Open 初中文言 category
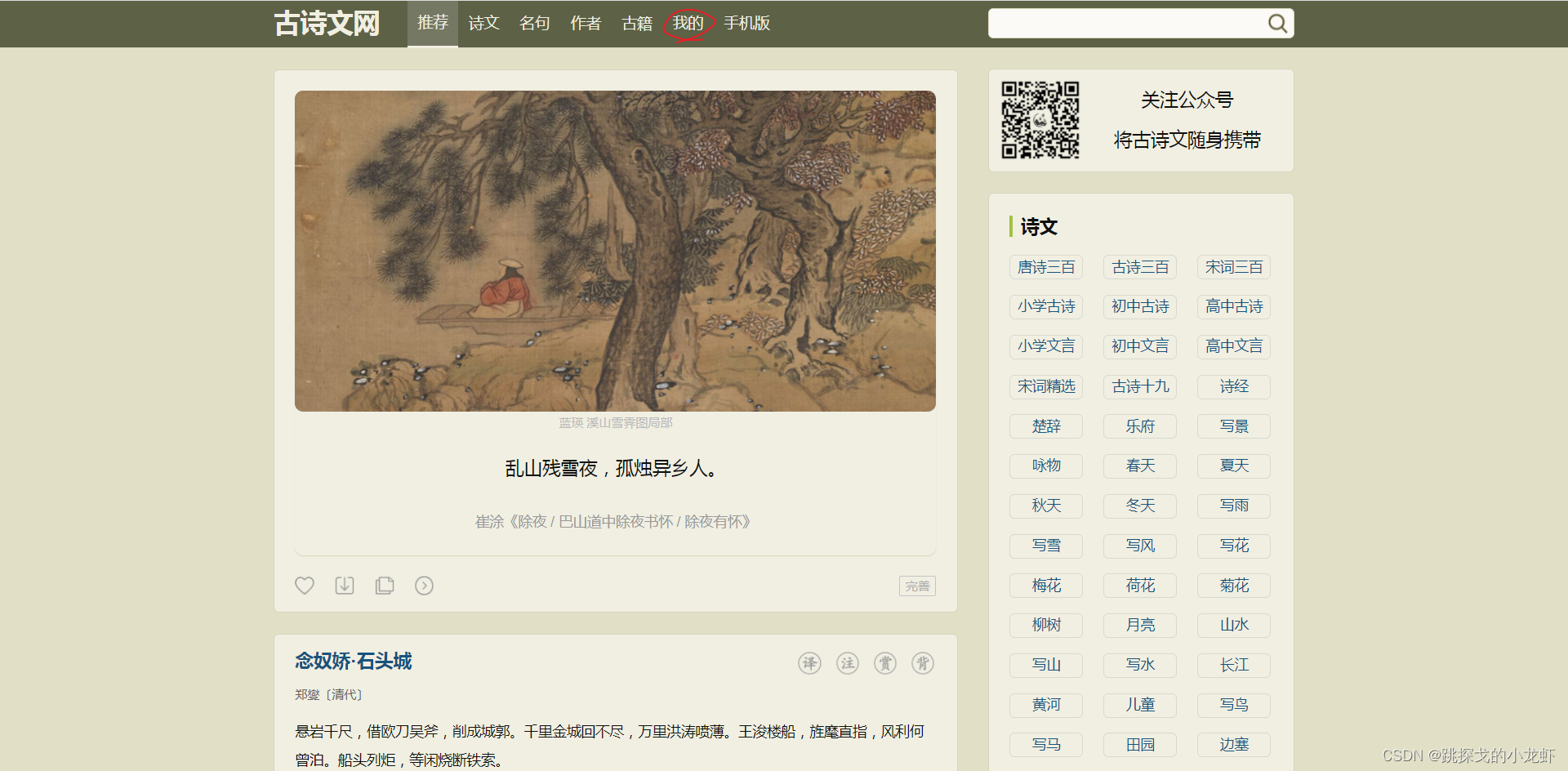Image resolution: width=1568 pixels, height=771 pixels. tap(1140, 346)
